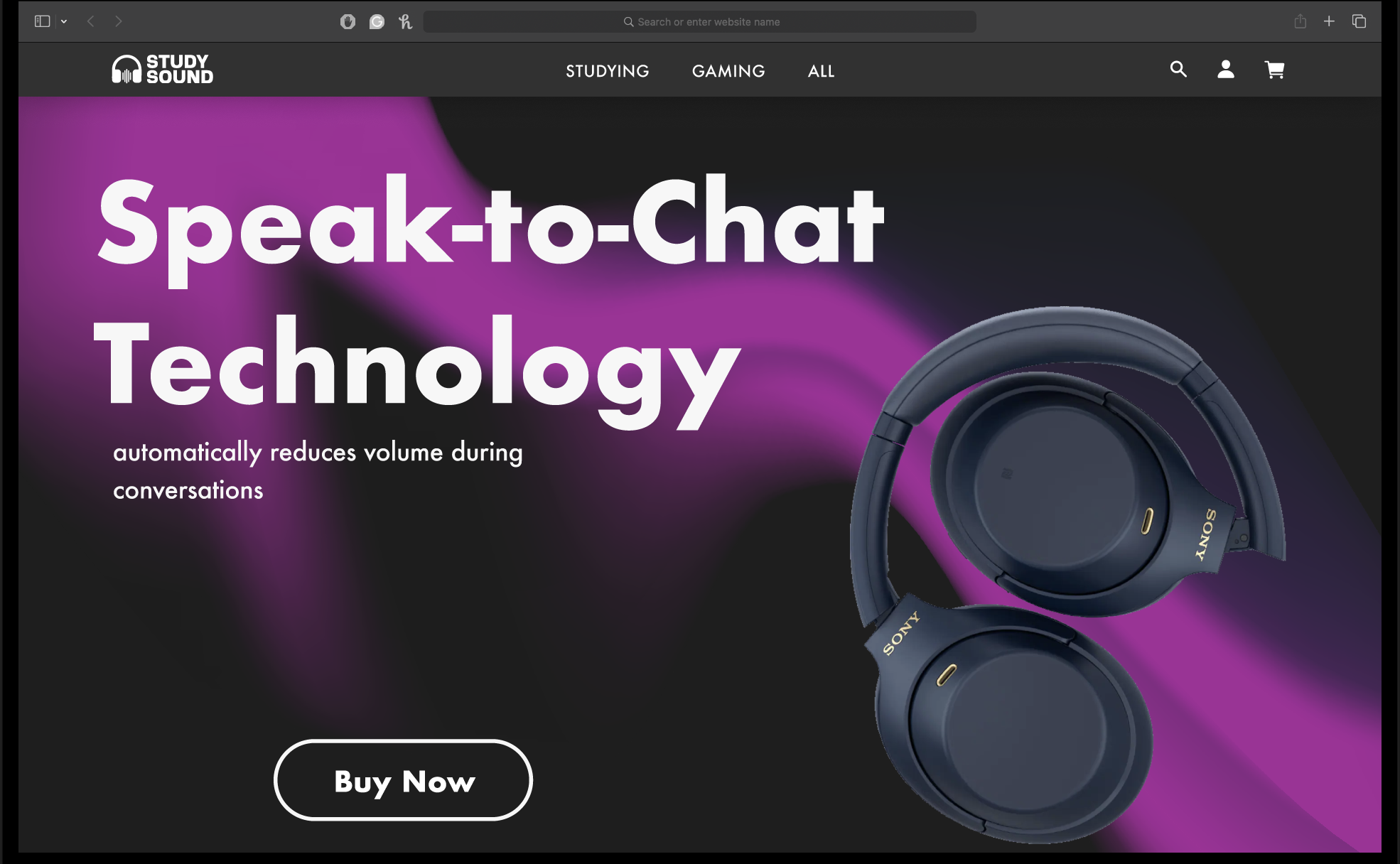Image resolution: width=1400 pixels, height=864 pixels.
Task: Show the tab overview icon
Action: coord(1359,21)
